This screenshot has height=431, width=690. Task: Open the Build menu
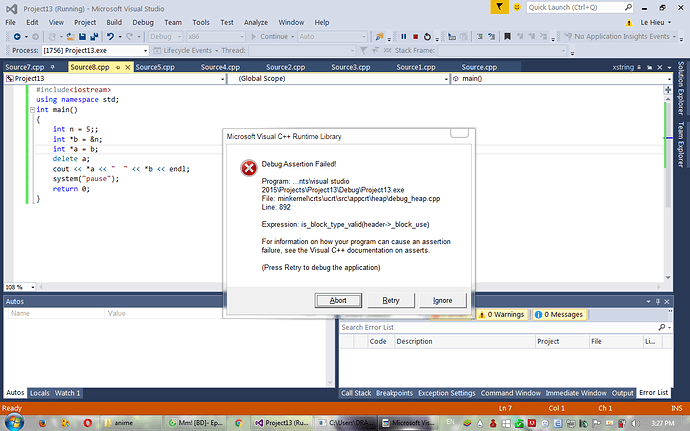(114, 22)
